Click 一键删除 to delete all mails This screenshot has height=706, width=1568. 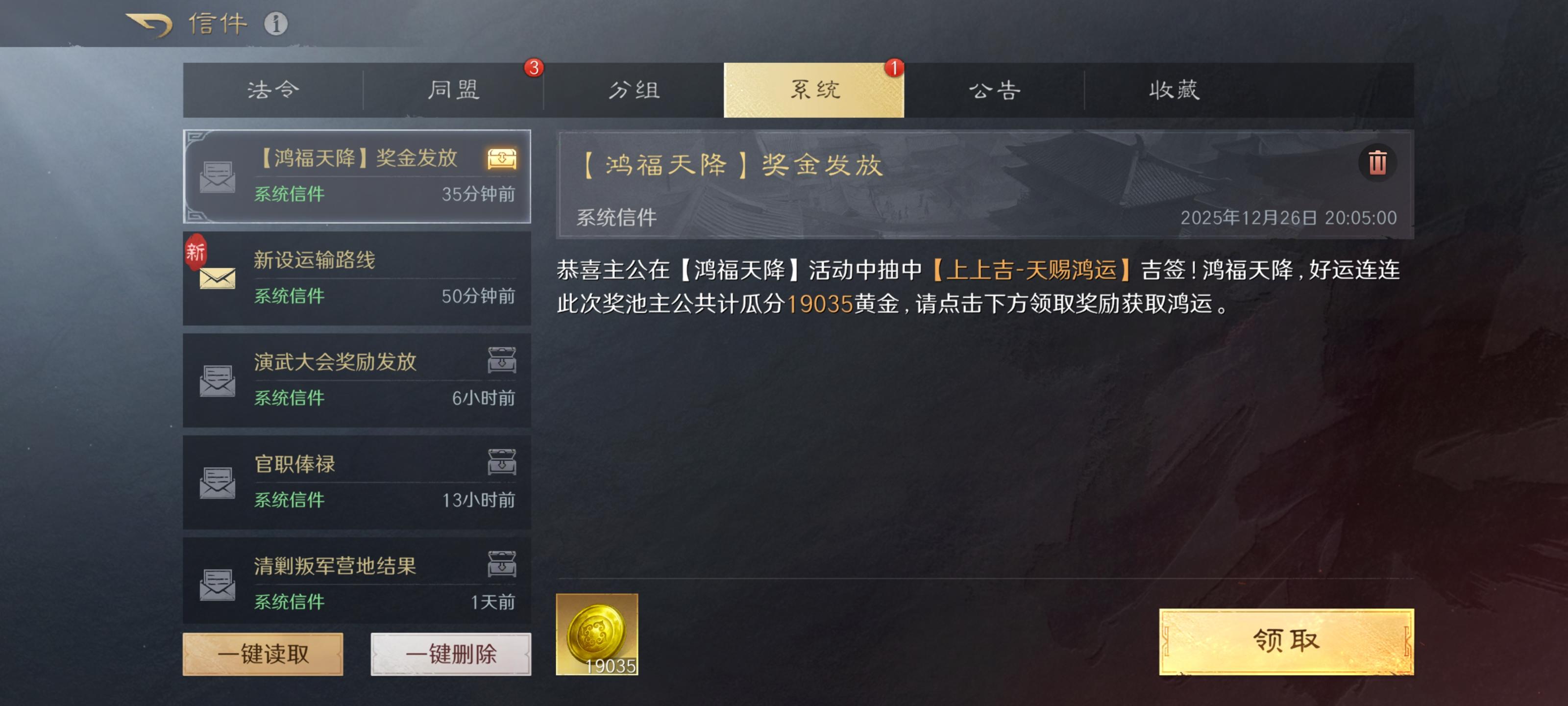[451, 654]
